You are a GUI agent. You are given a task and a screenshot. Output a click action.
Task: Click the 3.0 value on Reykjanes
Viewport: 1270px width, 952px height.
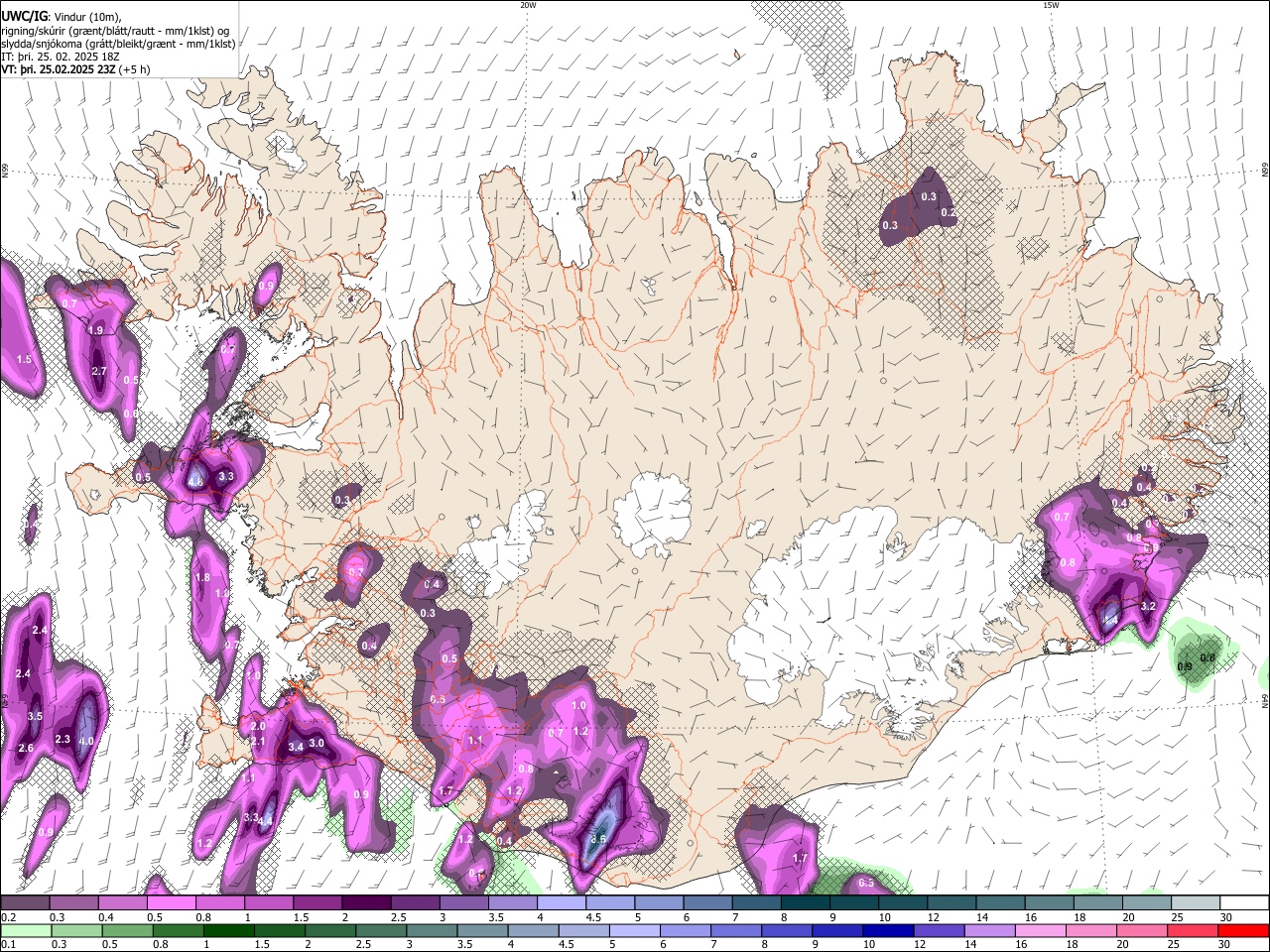click(x=317, y=743)
